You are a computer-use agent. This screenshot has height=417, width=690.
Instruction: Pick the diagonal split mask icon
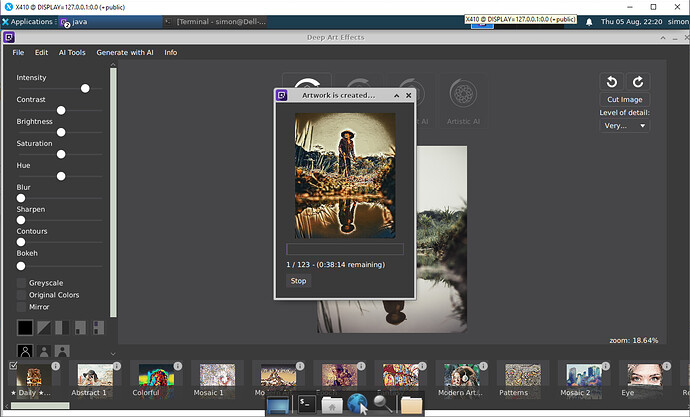43,327
